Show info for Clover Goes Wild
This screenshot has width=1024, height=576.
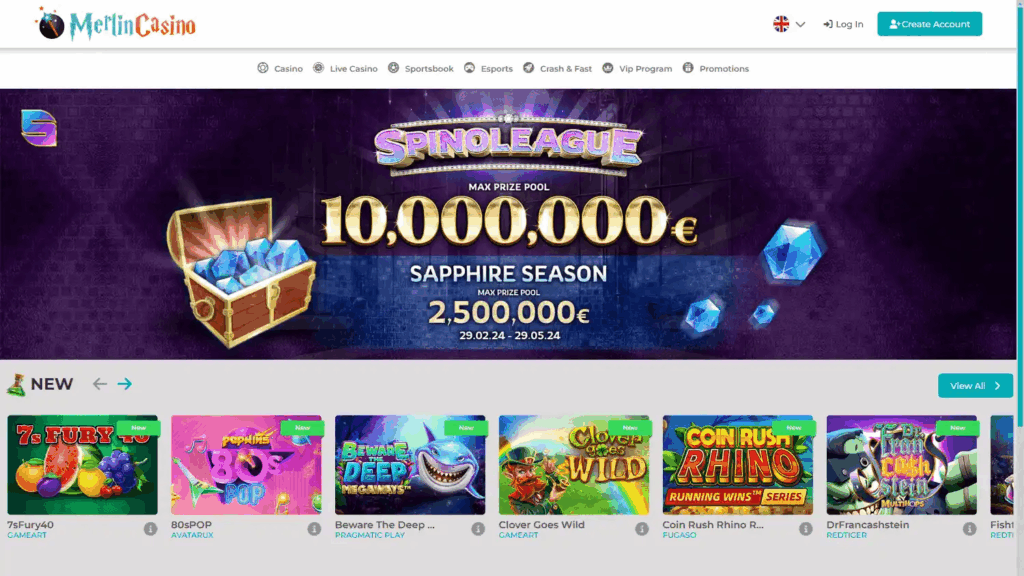(642, 529)
